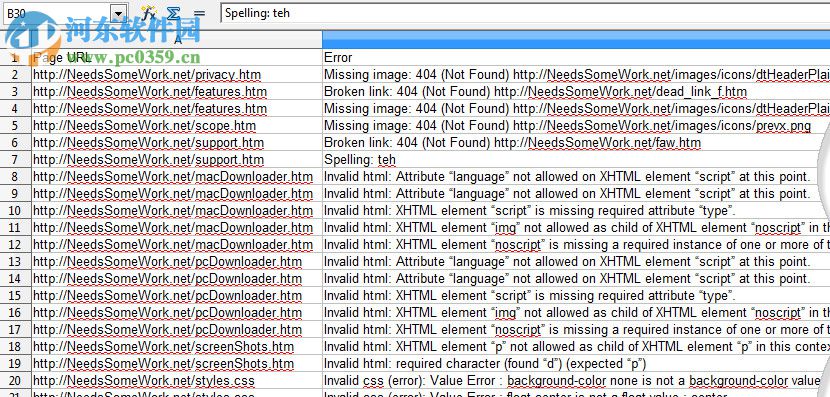Select the macDownloader.htm URL cell in row 10
Image resolution: width=830 pixels, height=397 pixels.
click(177, 211)
